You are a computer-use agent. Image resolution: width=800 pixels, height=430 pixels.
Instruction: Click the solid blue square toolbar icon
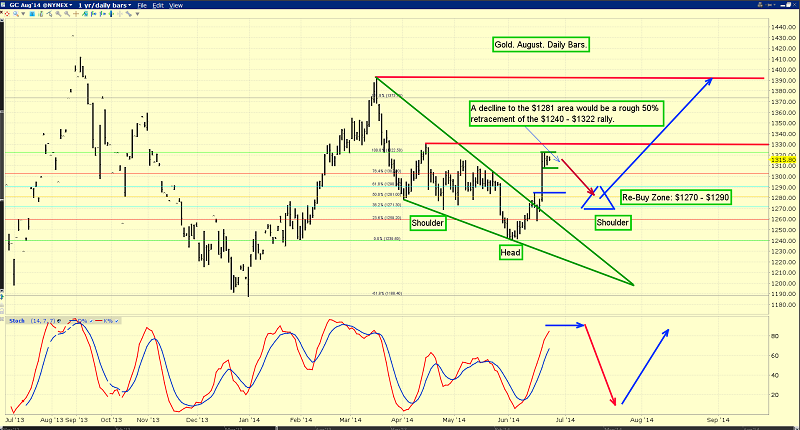tap(32, 14)
